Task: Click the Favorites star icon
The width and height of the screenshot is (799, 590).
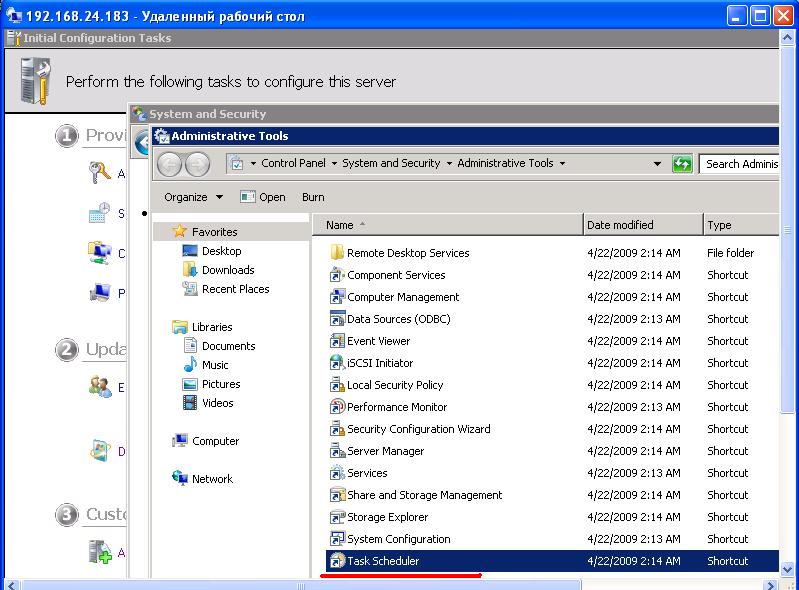Action: [180, 231]
